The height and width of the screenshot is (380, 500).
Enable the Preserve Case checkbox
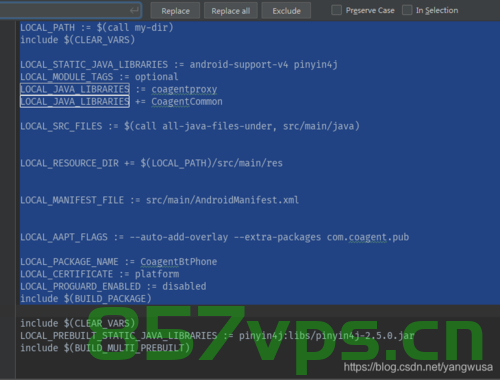336,10
